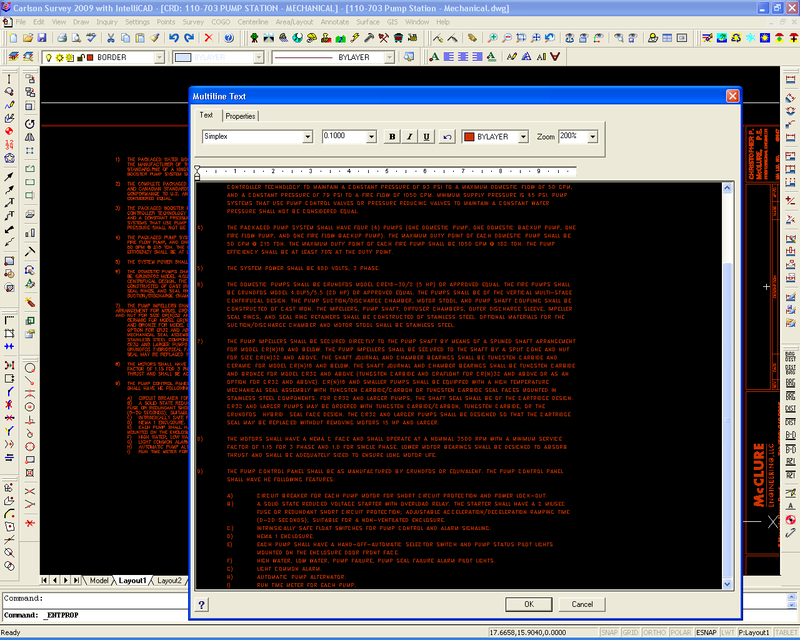Click the Italic formatting button
The height and width of the screenshot is (640, 800).
tap(410, 136)
